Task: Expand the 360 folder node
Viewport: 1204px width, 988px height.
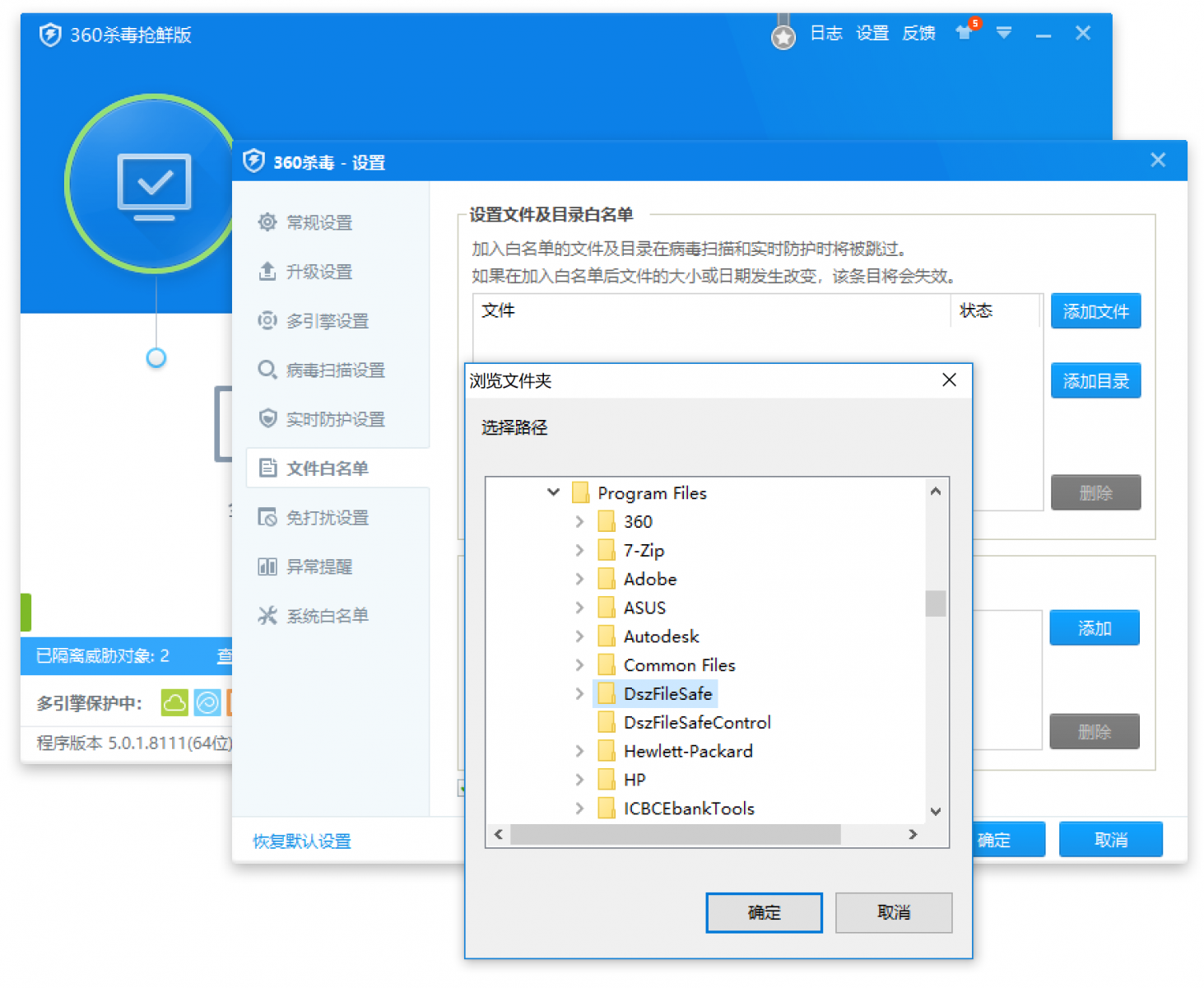Action: tap(579, 521)
